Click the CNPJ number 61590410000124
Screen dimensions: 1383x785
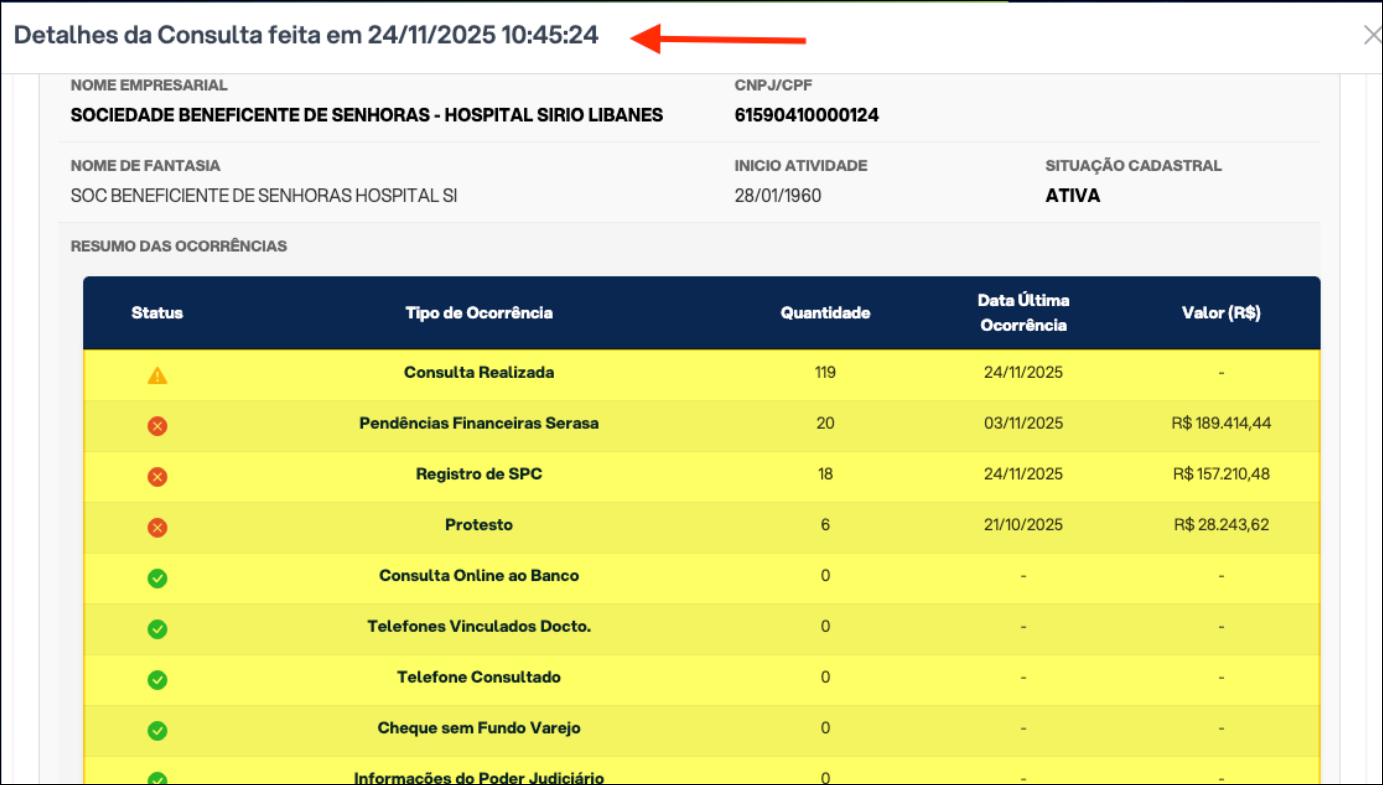[x=806, y=115]
